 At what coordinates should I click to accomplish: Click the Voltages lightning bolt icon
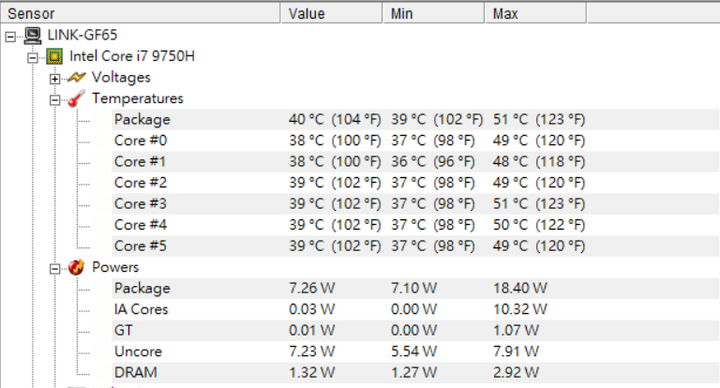point(77,77)
